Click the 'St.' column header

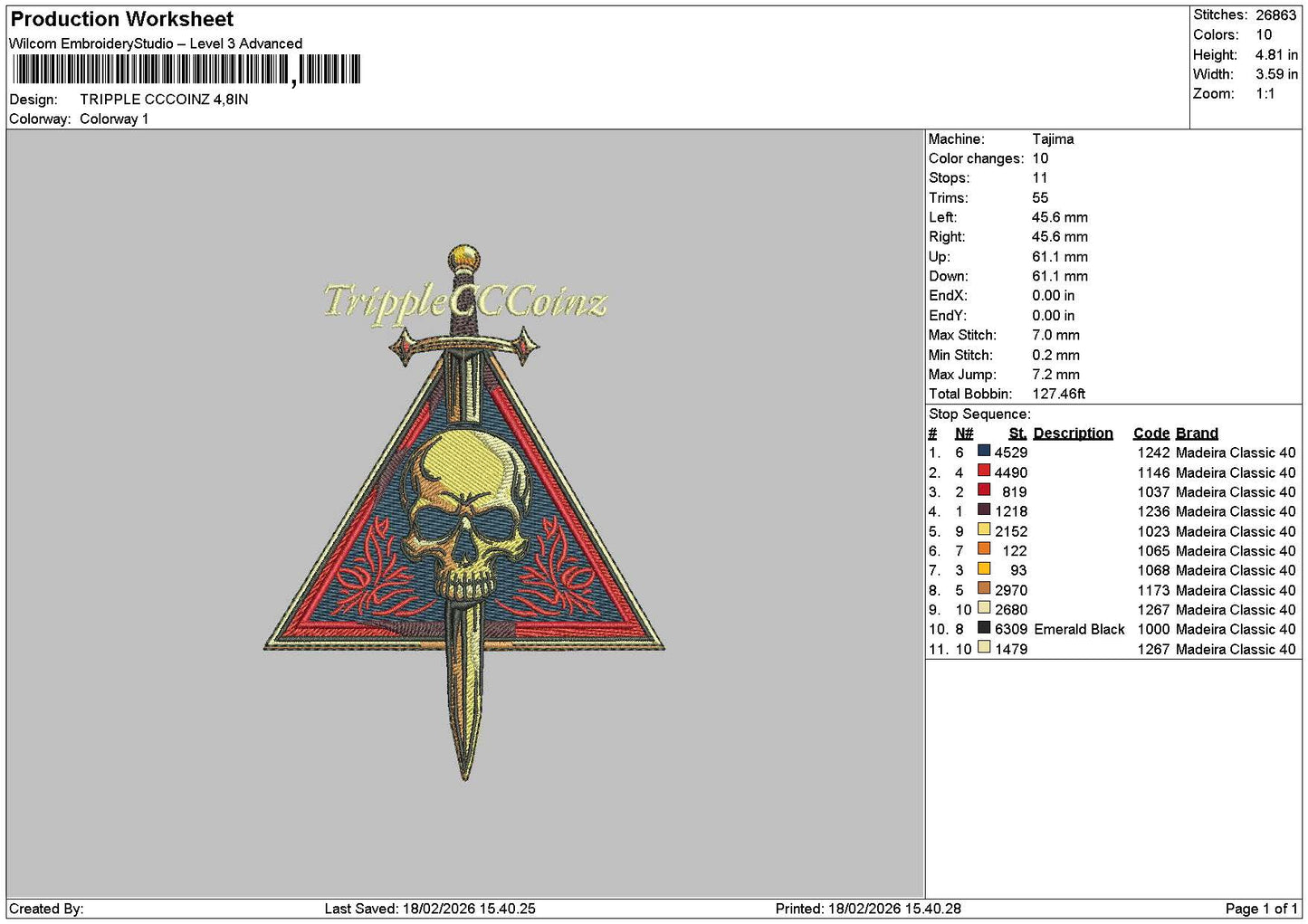[1018, 433]
